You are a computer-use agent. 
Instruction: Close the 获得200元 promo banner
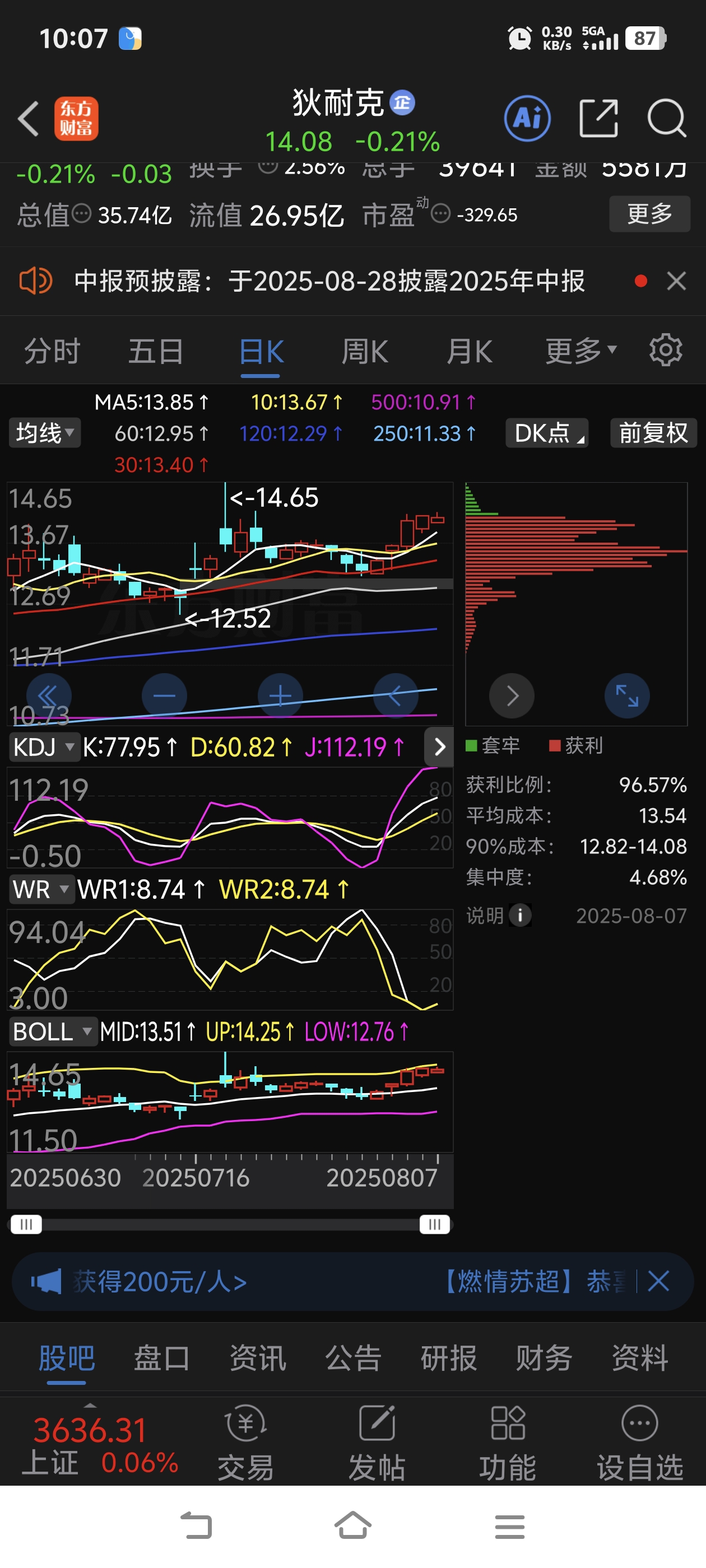click(658, 1281)
